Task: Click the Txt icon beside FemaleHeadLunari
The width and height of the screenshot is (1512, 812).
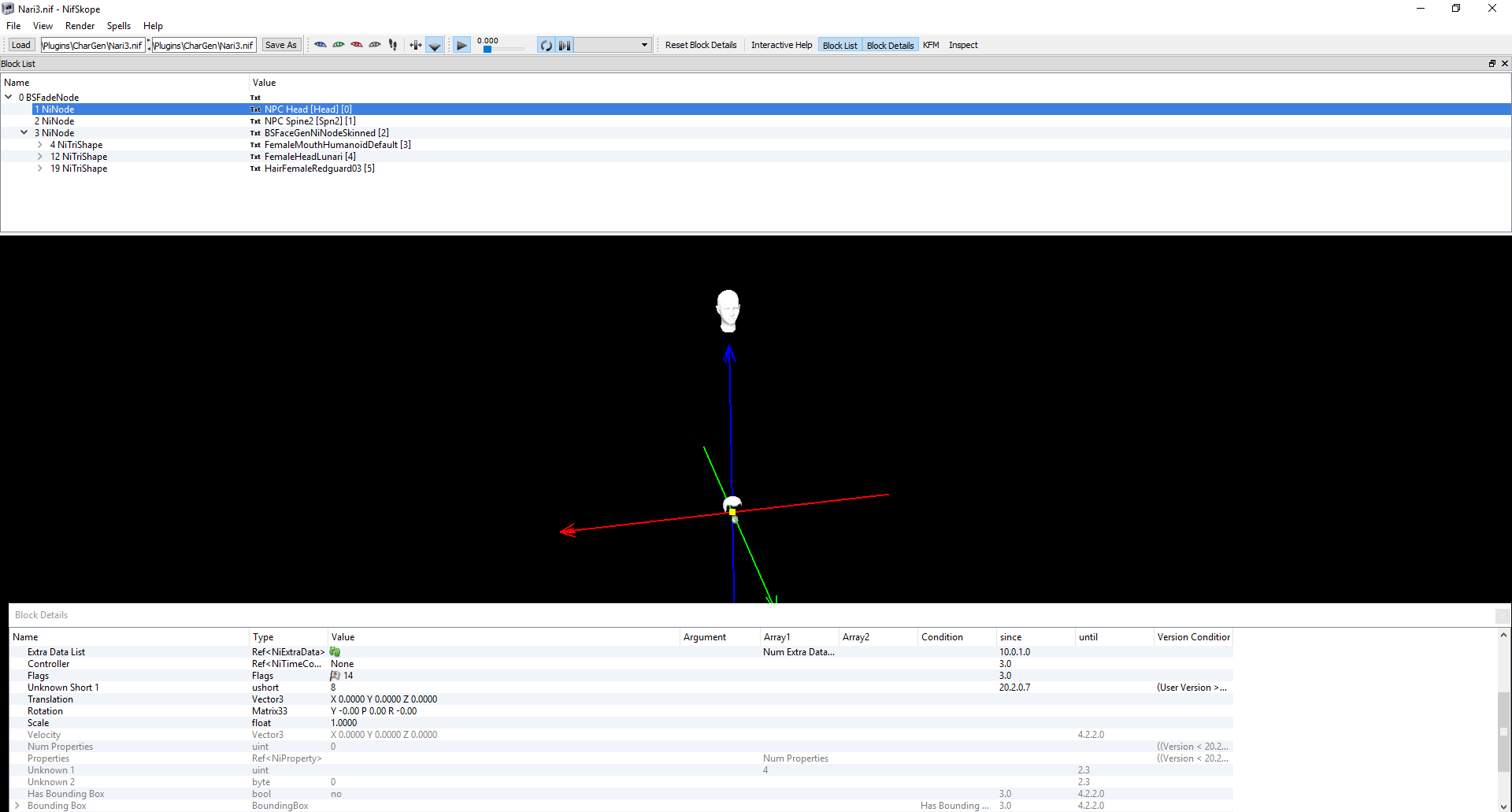Action: (255, 157)
